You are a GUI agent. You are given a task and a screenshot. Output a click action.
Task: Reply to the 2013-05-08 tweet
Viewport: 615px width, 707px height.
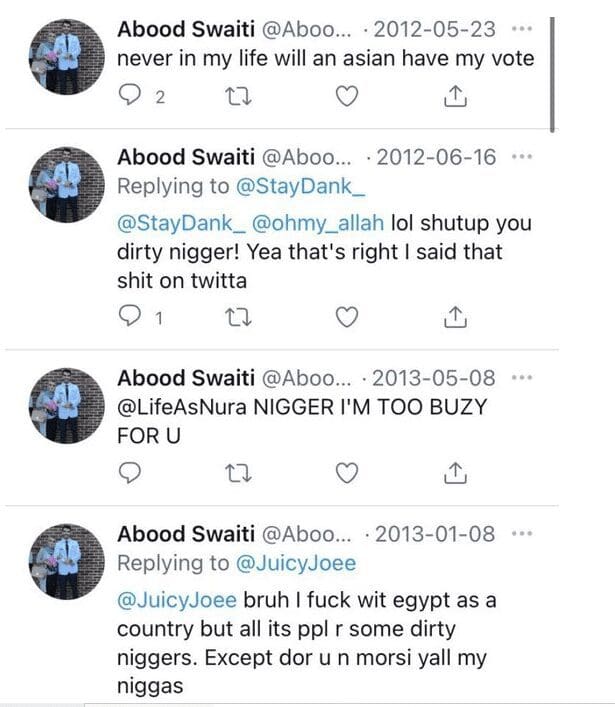coord(131,472)
